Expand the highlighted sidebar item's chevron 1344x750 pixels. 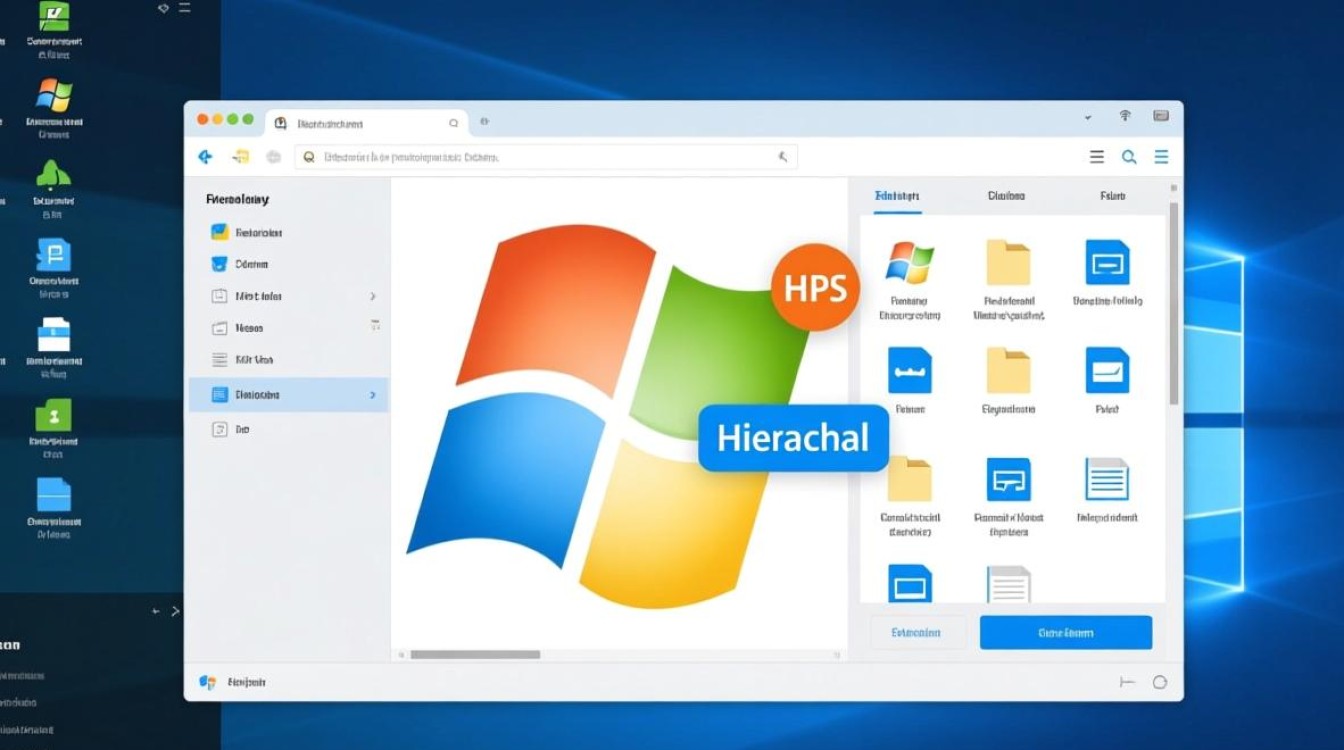click(x=372, y=395)
